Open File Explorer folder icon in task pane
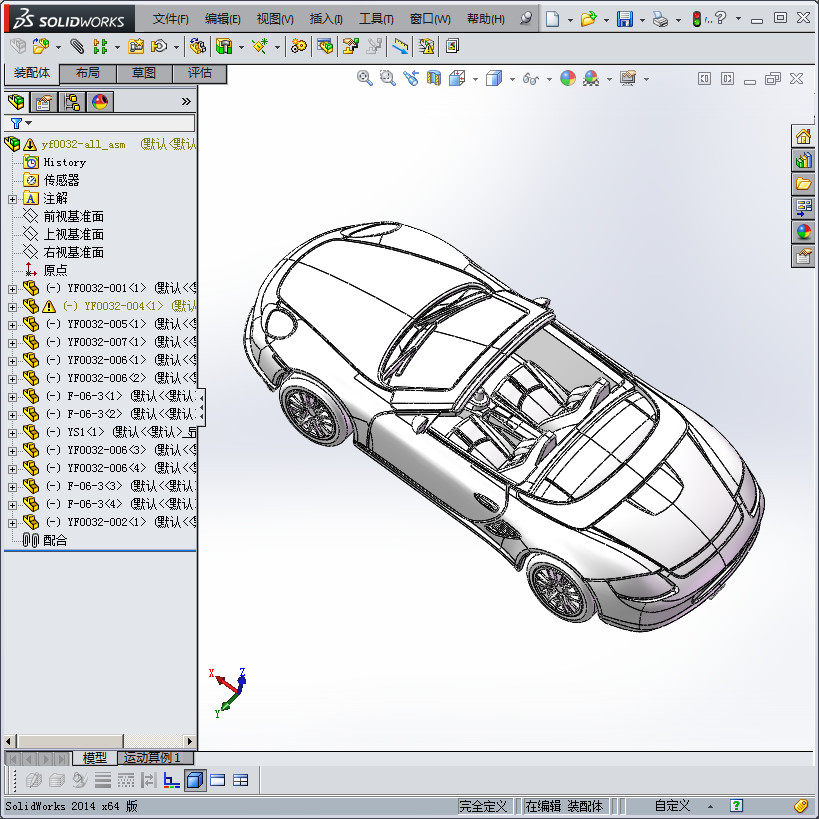 pos(803,184)
